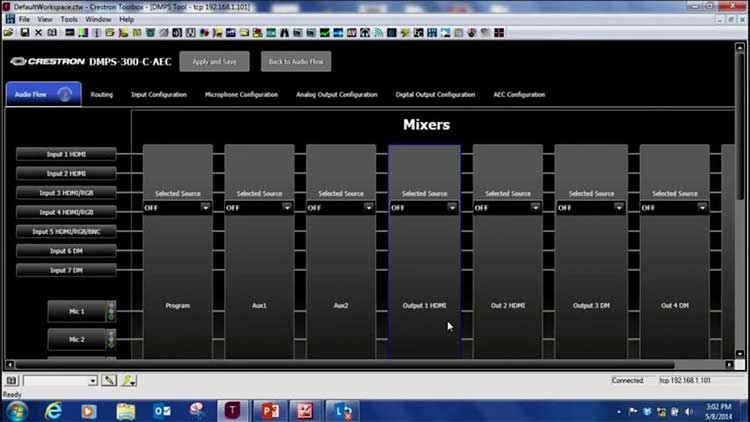Expand the bottom address combo box
This screenshot has width=750, height=422.
(92, 381)
